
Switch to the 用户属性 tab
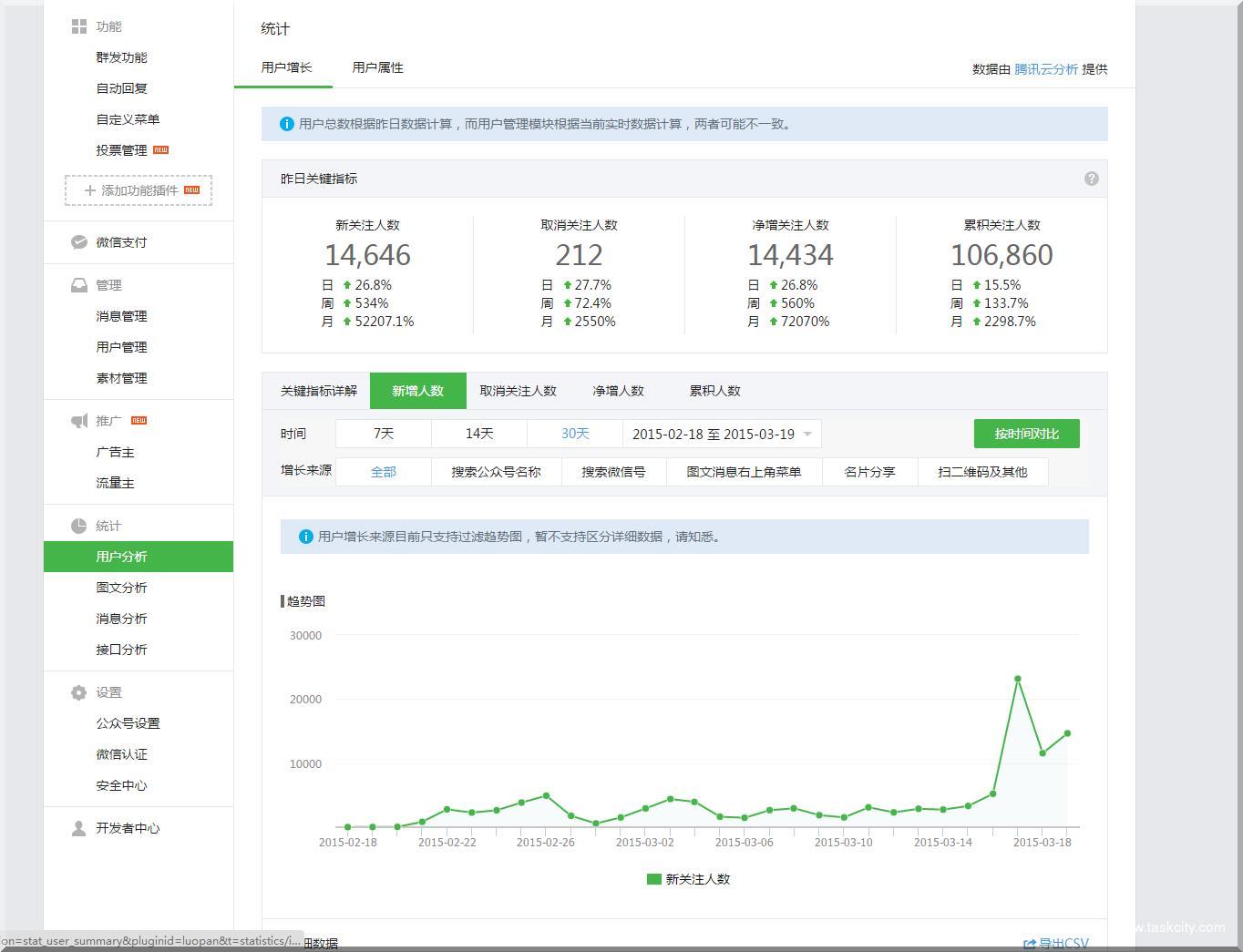376,67
